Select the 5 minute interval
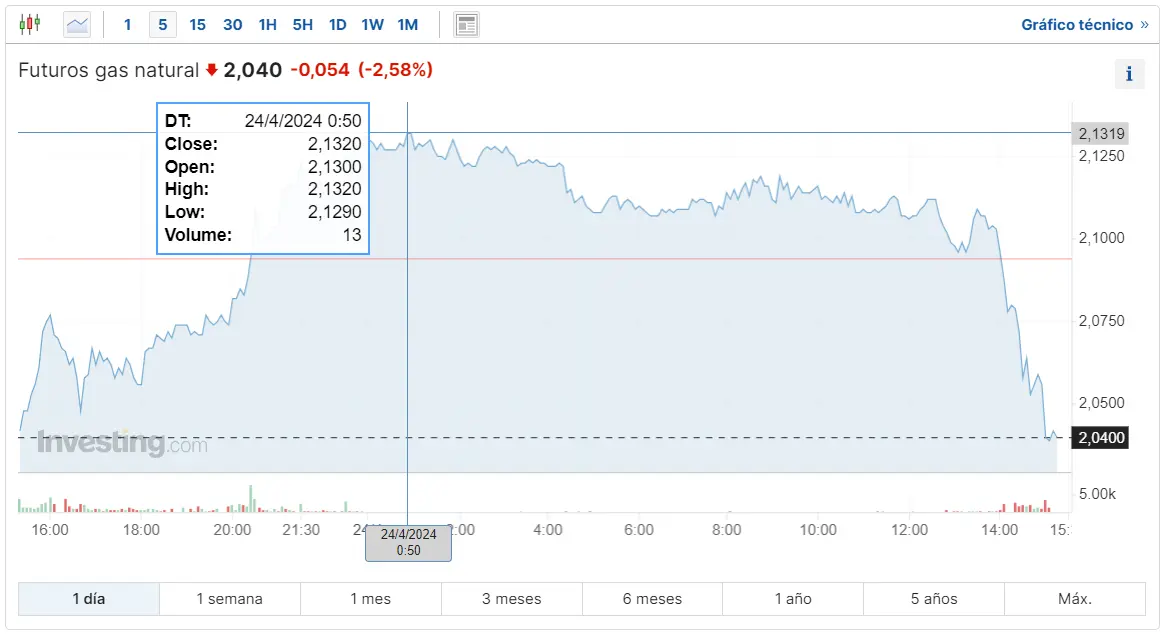 (x=163, y=24)
